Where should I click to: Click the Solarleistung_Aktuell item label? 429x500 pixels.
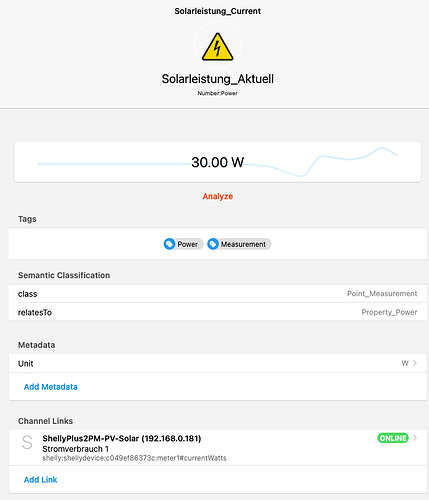[x=218, y=79]
